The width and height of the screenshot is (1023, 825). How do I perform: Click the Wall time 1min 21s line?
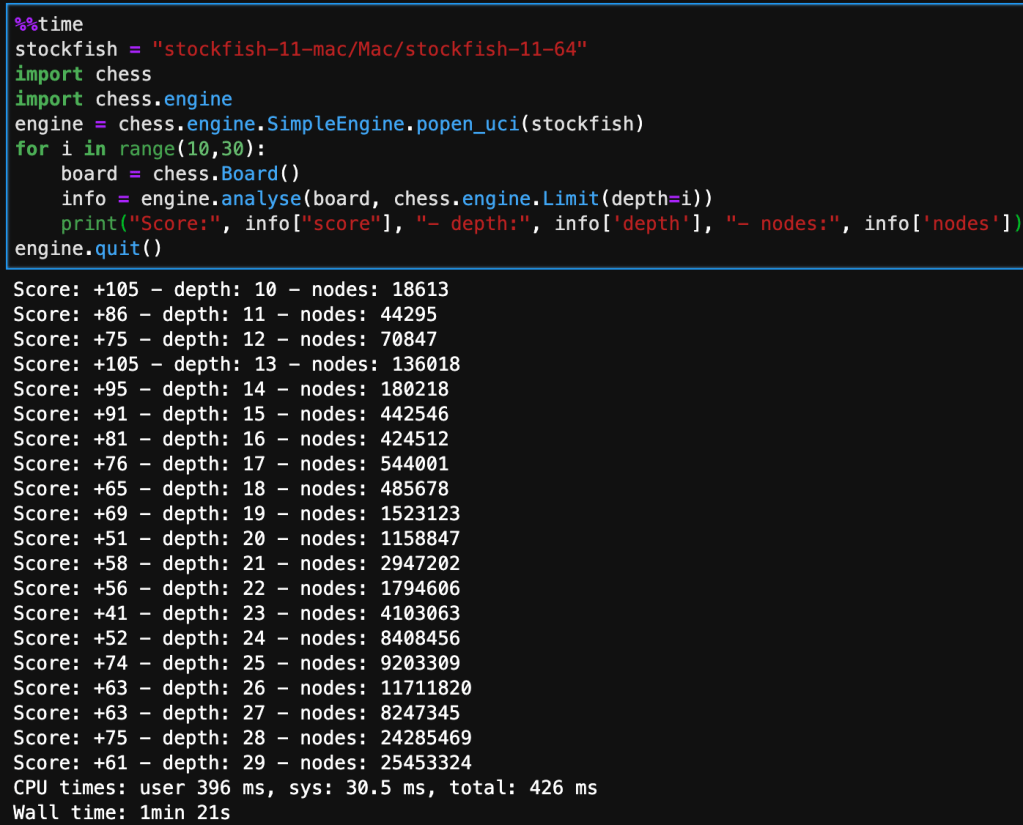[x=121, y=813]
